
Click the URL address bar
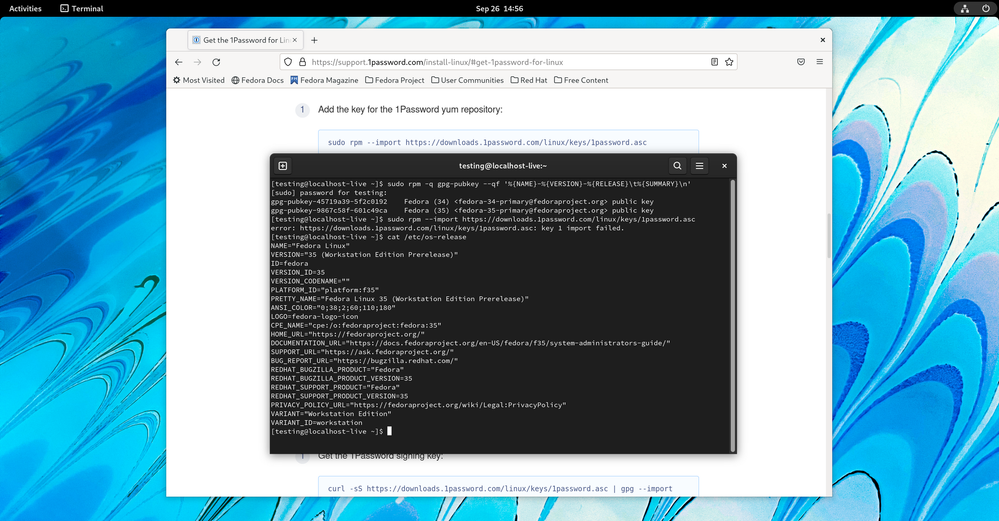[500, 62]
